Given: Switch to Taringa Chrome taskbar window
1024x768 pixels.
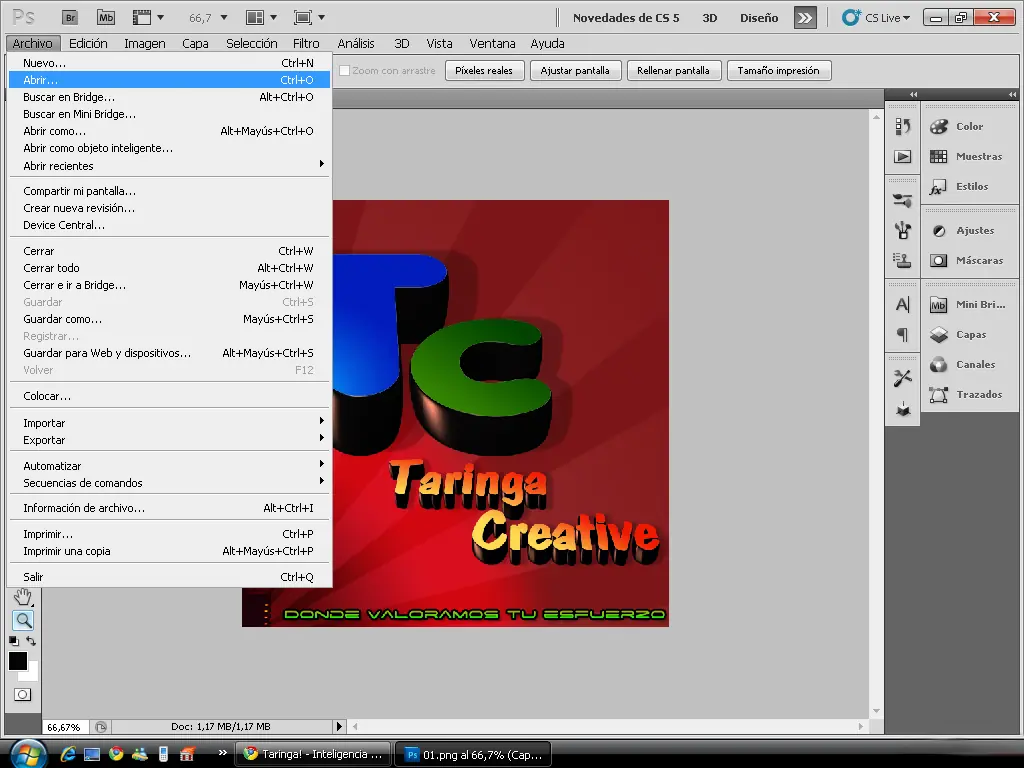Looking at the screenshot, I should click(x=312, y=754).
